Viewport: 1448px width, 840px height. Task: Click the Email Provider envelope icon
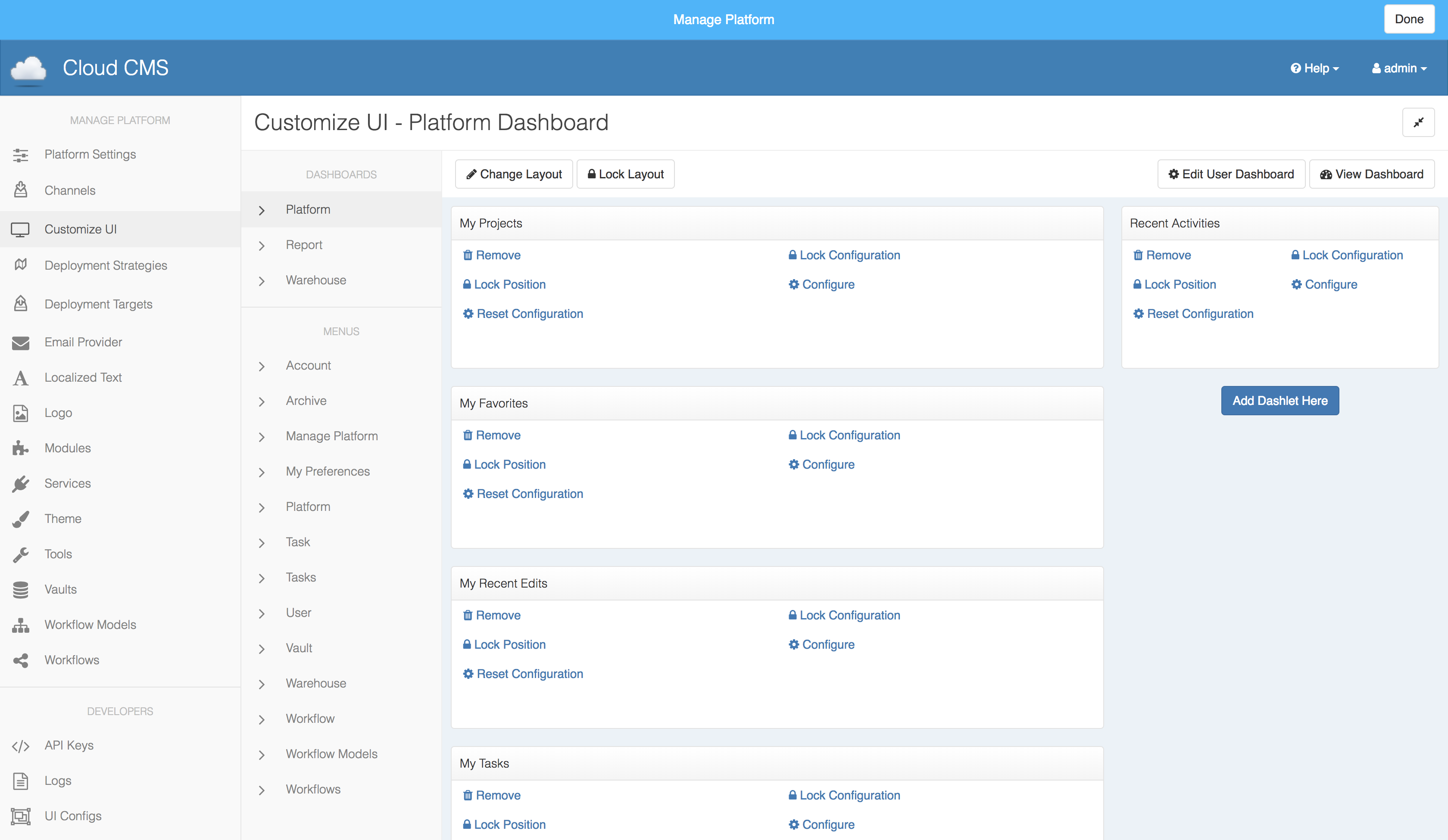[21, 342]
